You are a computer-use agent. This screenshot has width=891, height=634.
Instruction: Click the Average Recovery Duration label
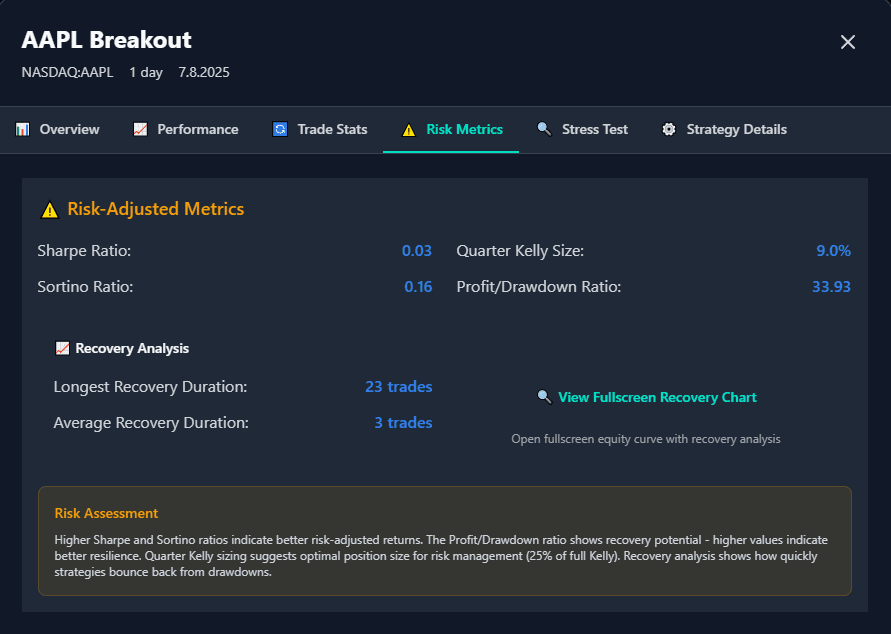151,423
